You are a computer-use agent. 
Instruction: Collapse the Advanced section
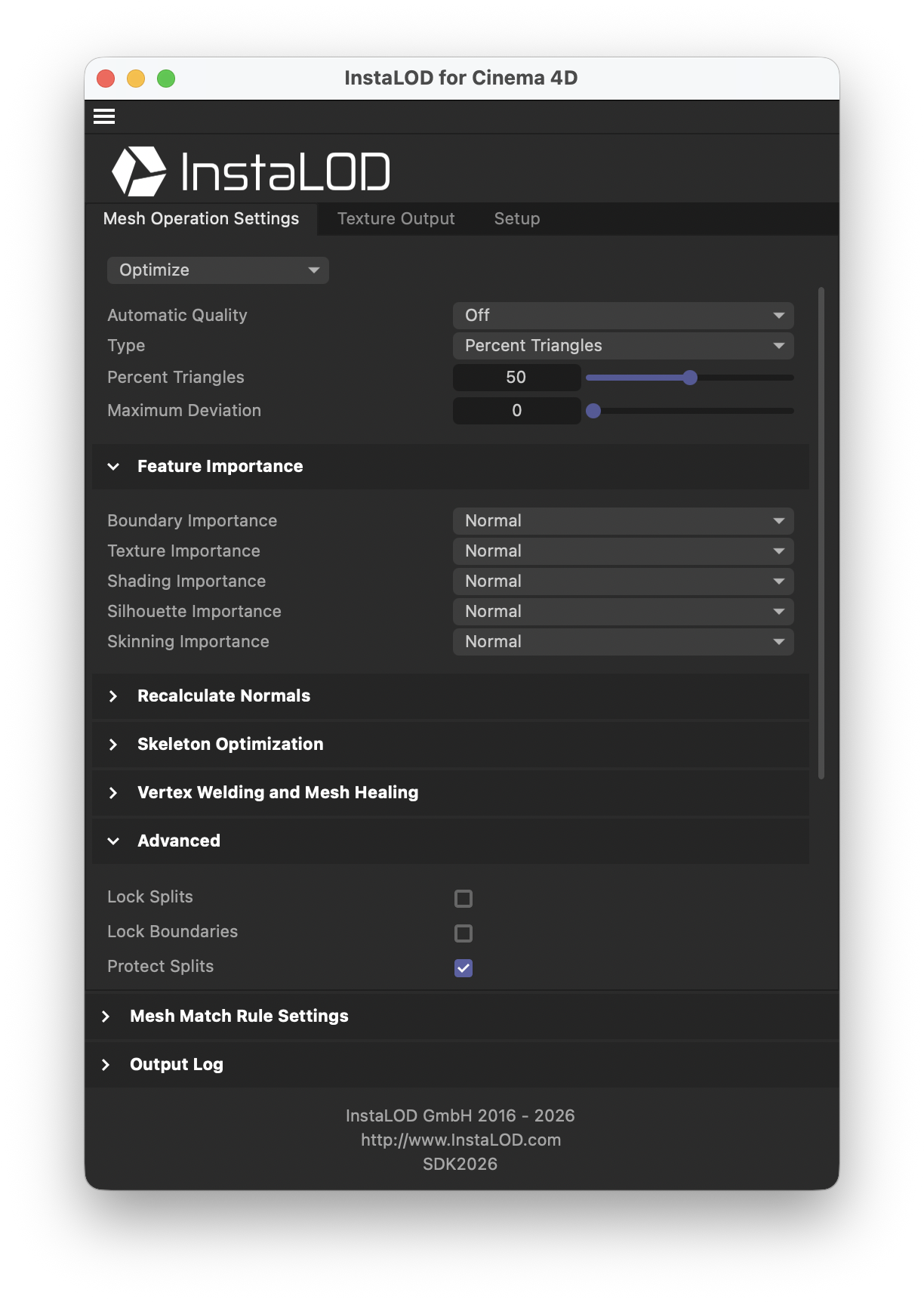tap(450, 841)
